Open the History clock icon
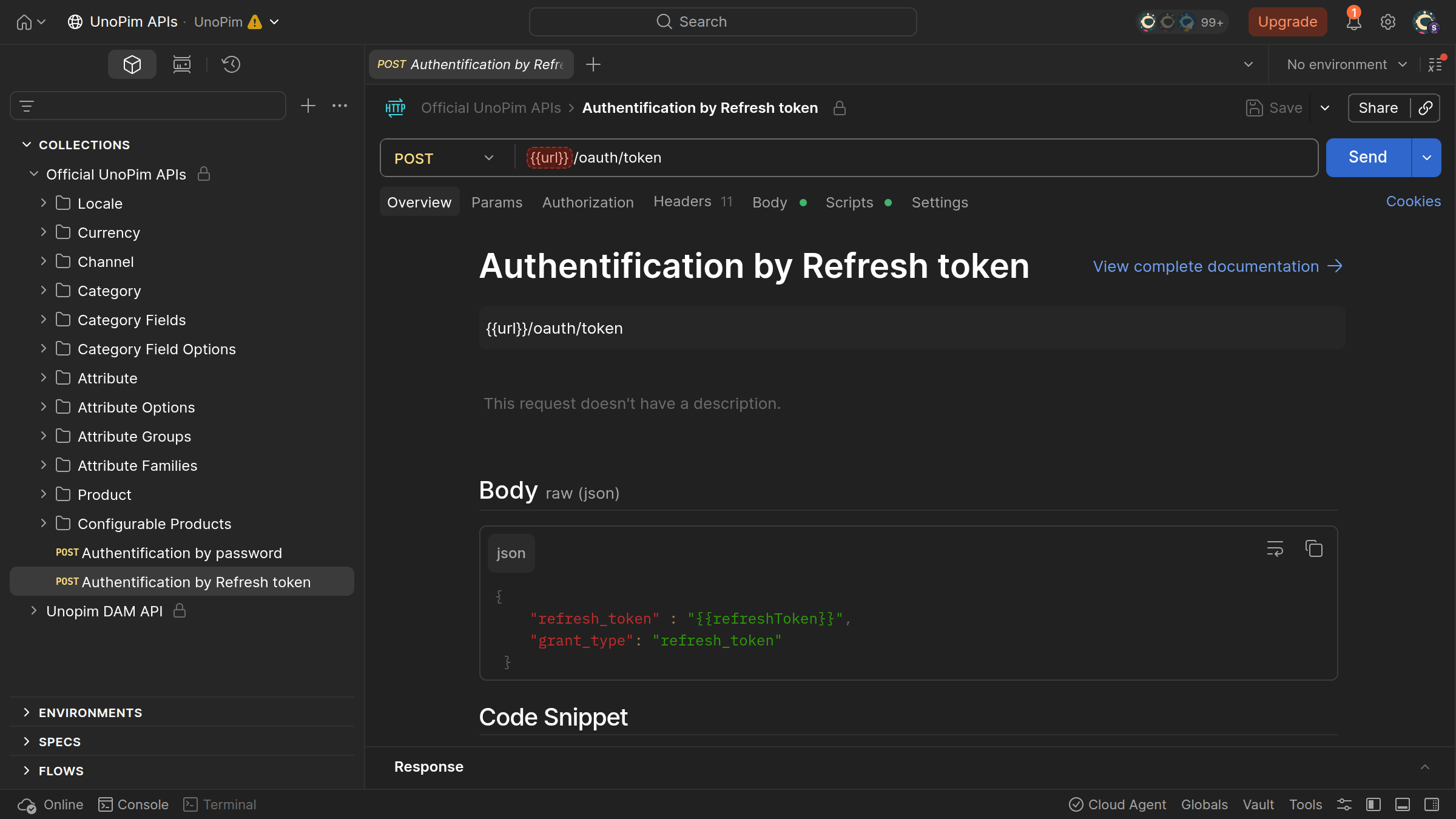 [x=231, y=64]
